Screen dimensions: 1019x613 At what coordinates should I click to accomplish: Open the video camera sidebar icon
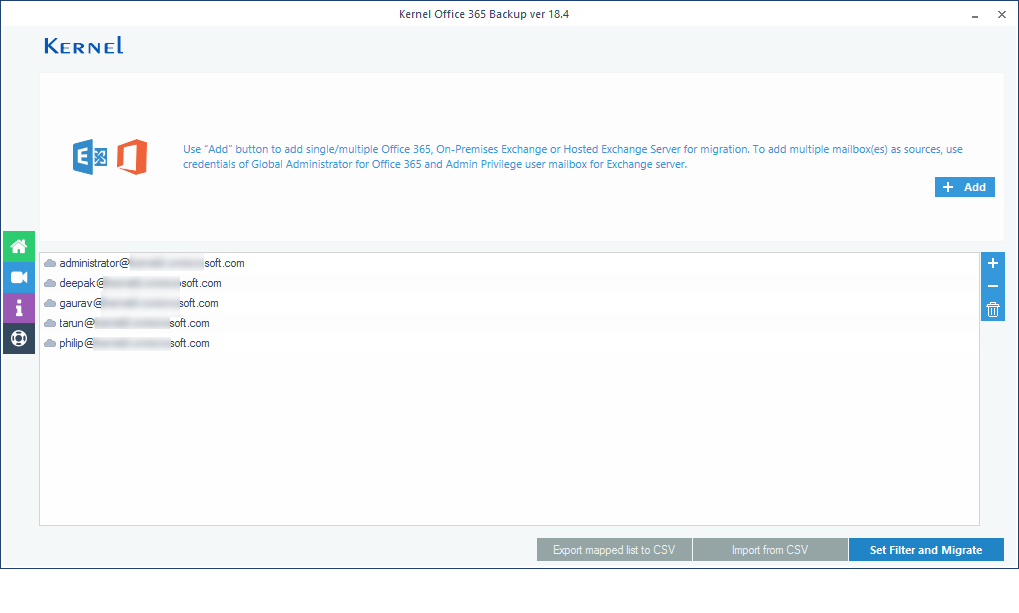tap(19, 278)
